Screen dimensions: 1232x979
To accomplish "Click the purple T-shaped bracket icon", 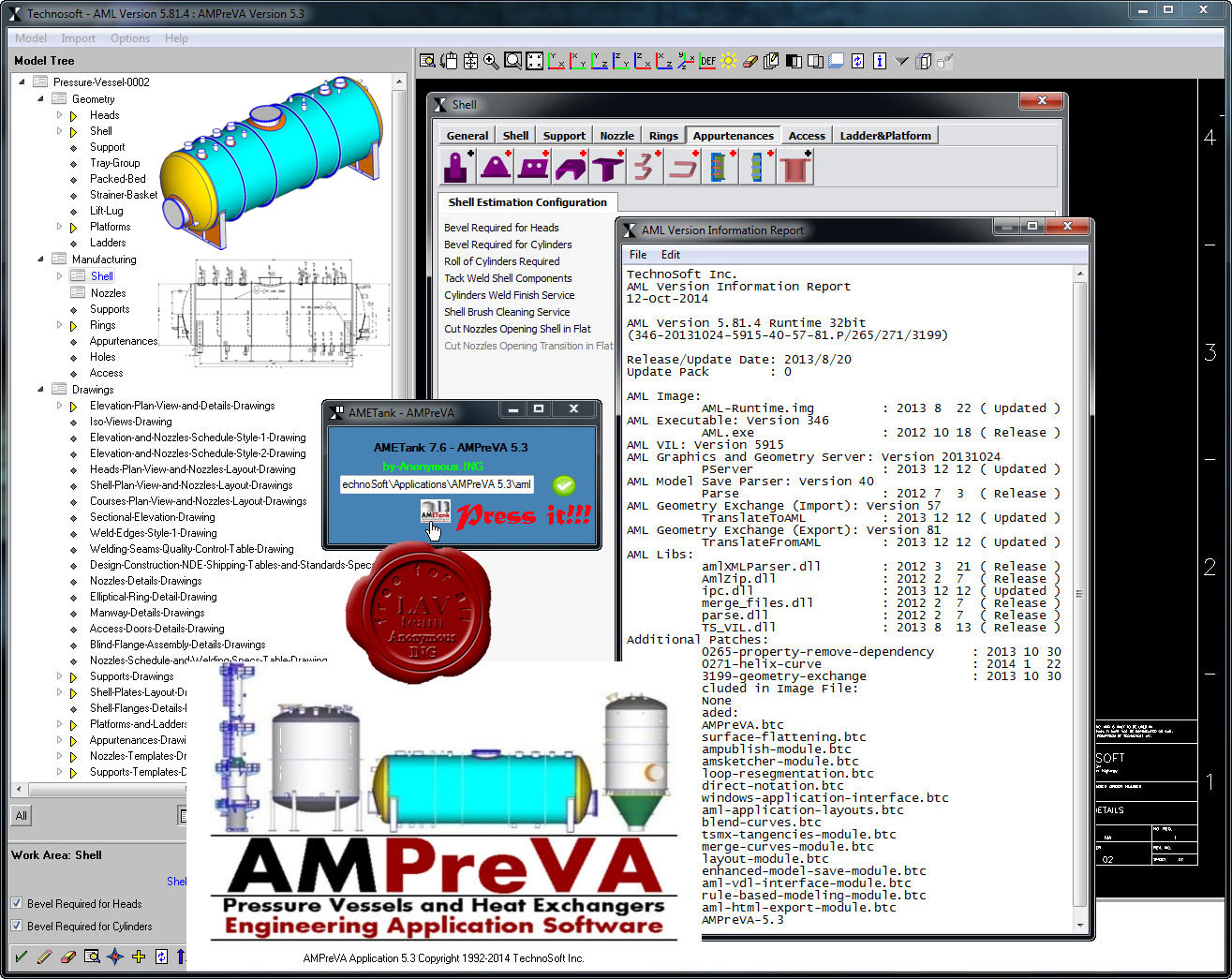I will [607, 167].
